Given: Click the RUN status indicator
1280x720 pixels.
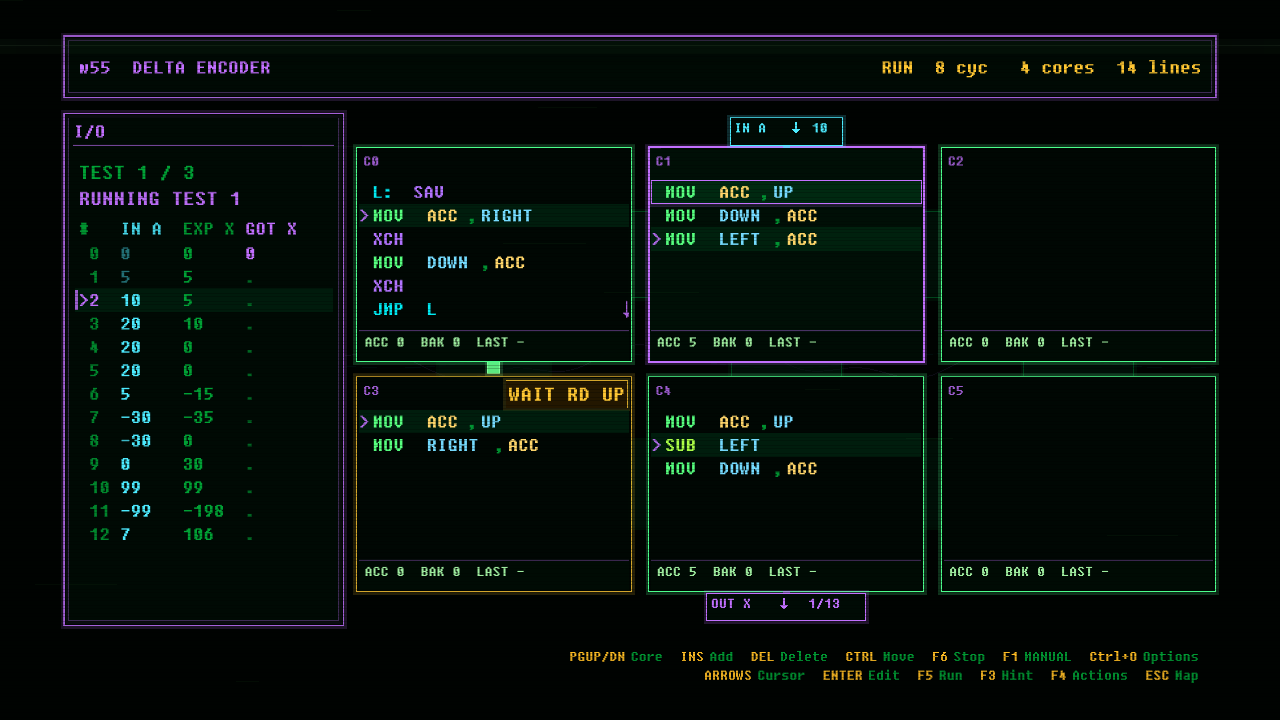Looking at the screenshot, I should pos(897,68).
